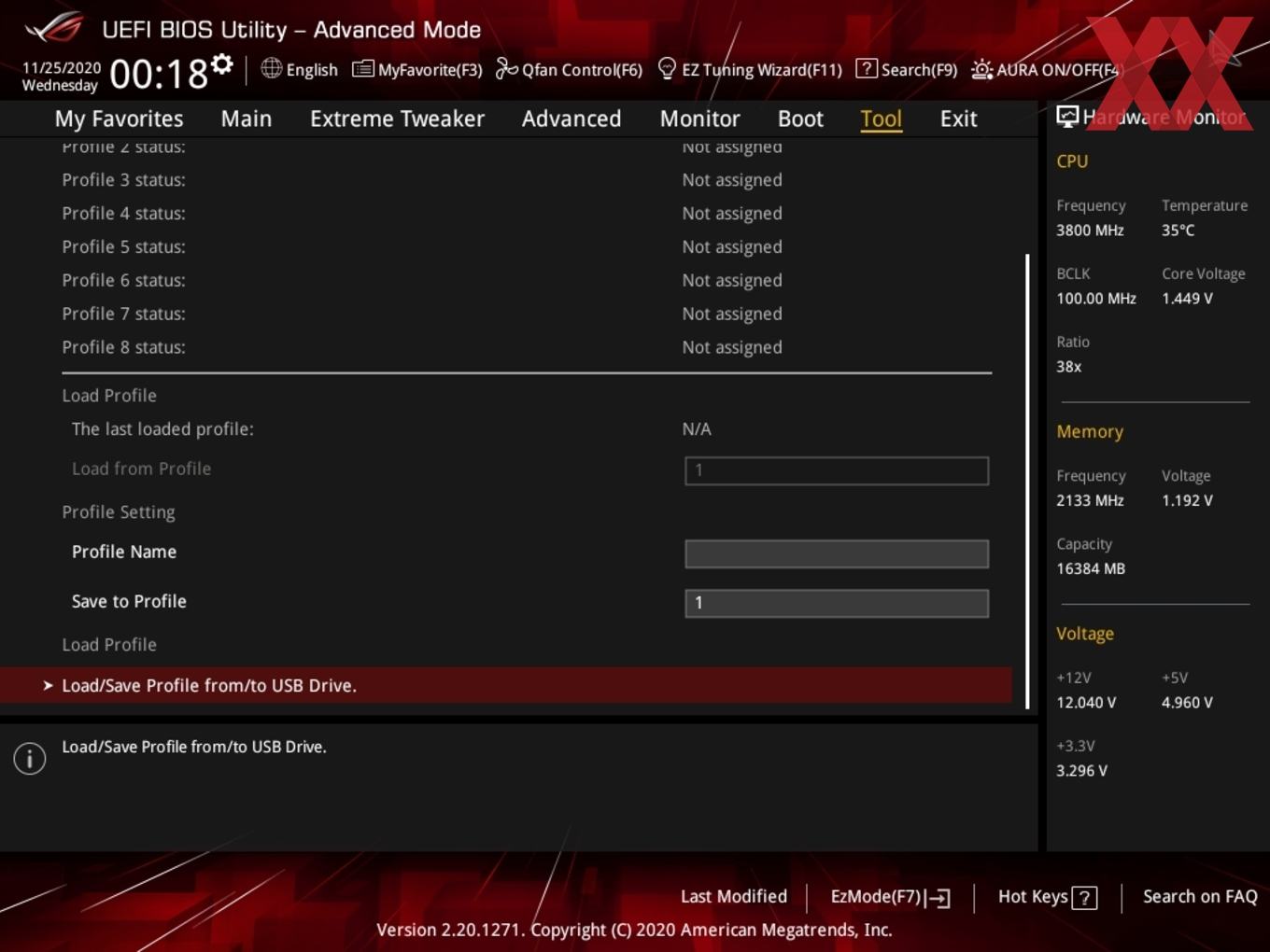Switch to EzMode(F7)
1270x952 pixels.
click(890, 897)
